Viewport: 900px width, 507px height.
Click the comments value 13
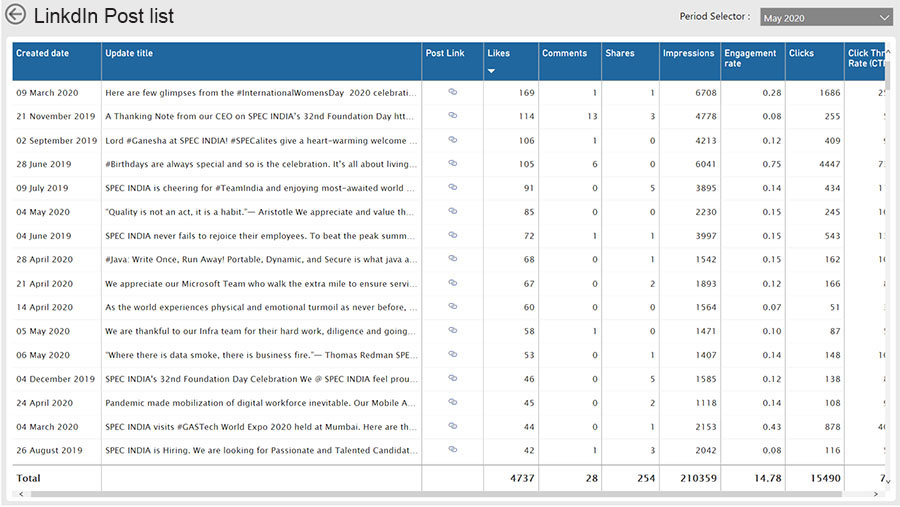click(592, 116)
